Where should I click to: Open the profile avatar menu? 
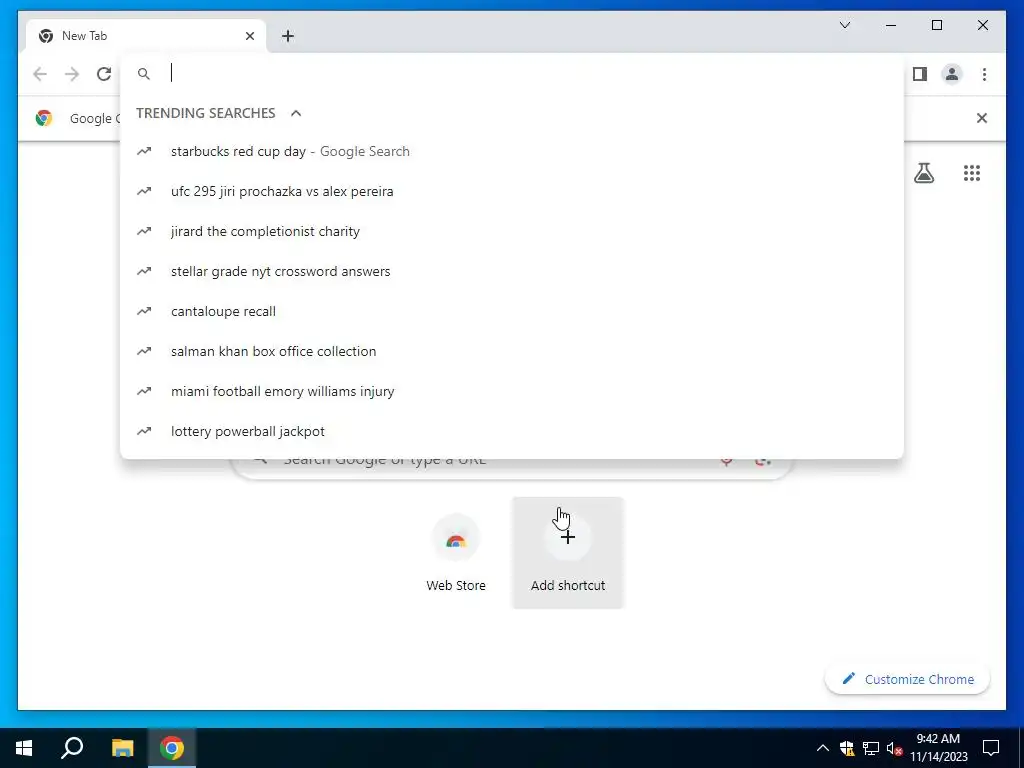(x=952, y=74)
